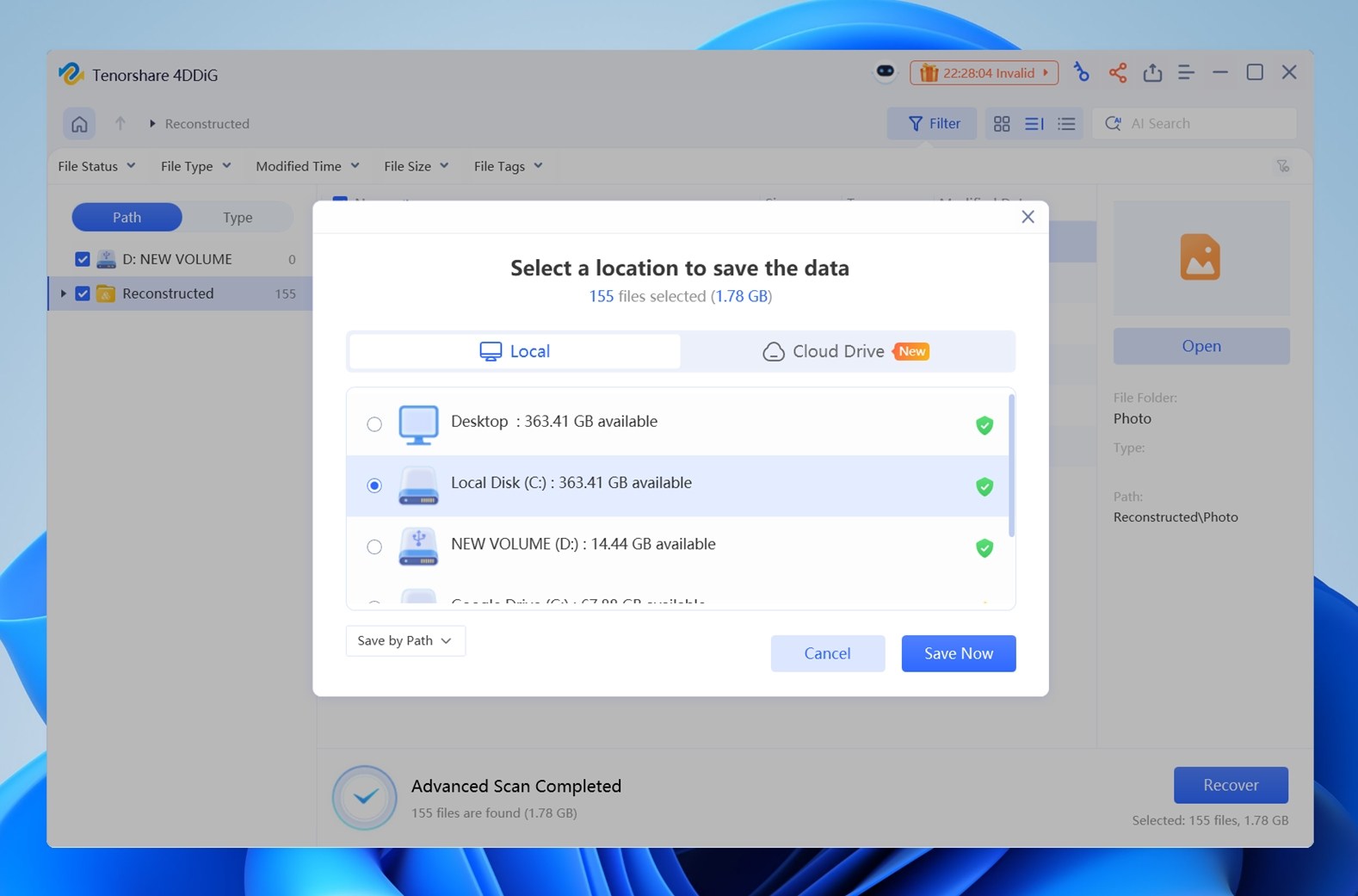Select NEW VOLUME (D:) as save location
This screenshot has height=896, width=1358.
[x=374, y=547]
